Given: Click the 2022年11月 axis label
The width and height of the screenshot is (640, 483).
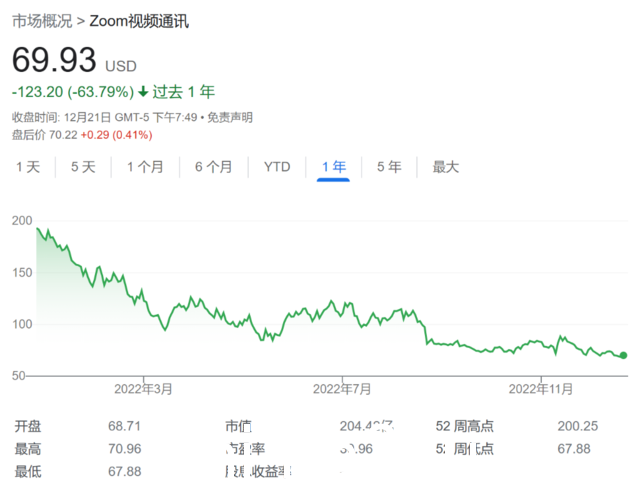Looking at the screenshot, I should (x=540, y=389).
